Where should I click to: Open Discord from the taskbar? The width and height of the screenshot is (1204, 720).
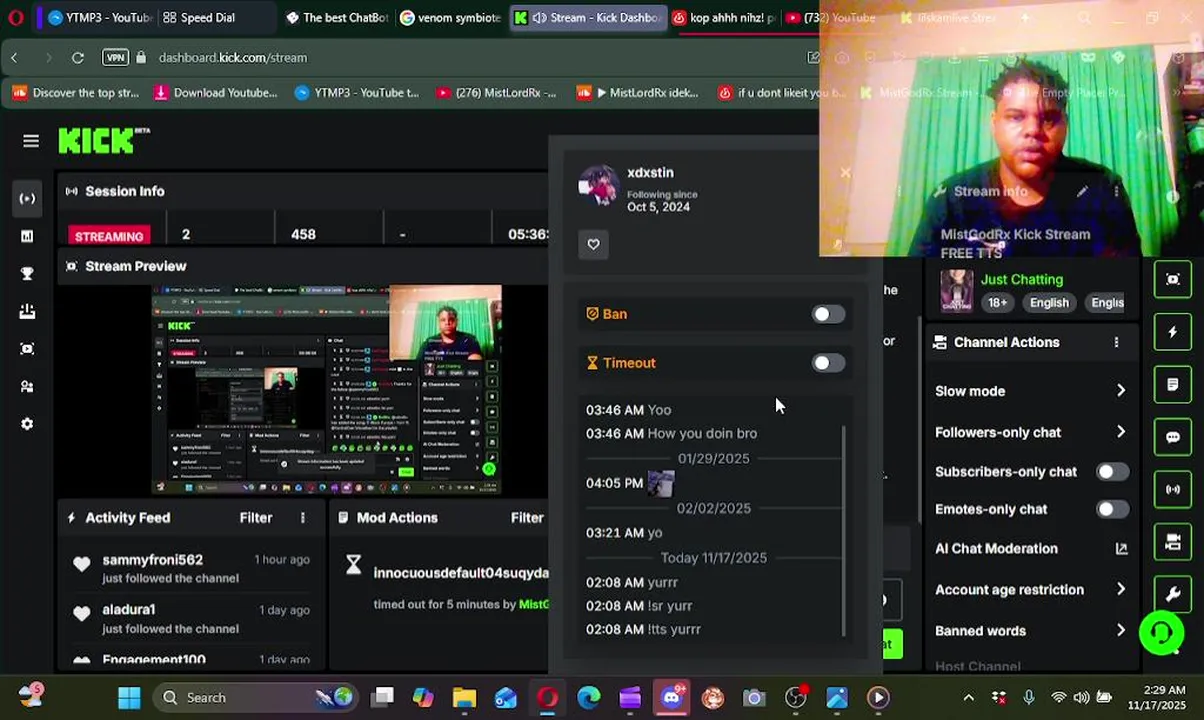(x=671, y=698)
